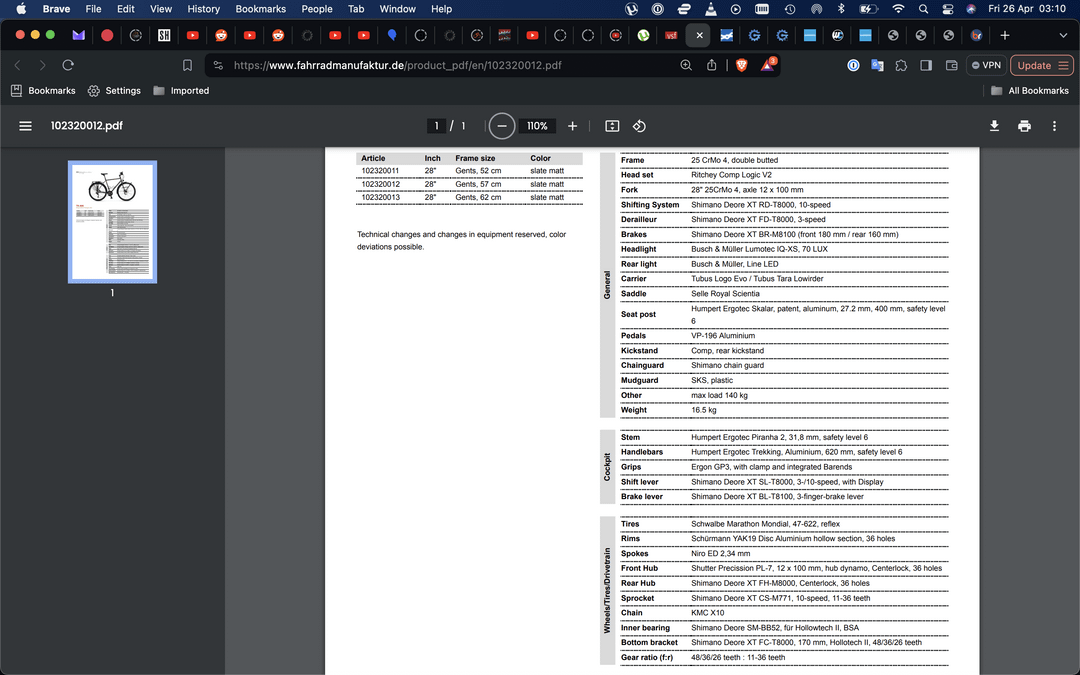Go back to previous page
1080x675 pixels.
18,65
